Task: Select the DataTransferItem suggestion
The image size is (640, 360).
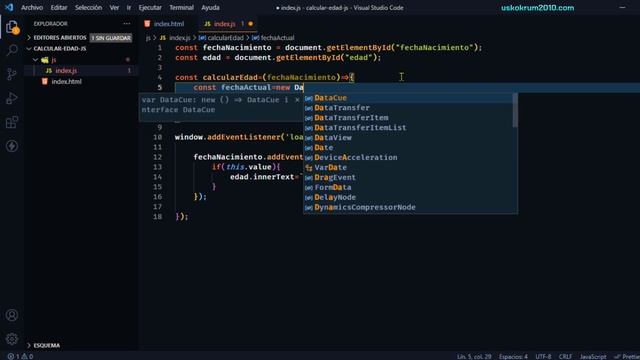Action: [408, 118]
